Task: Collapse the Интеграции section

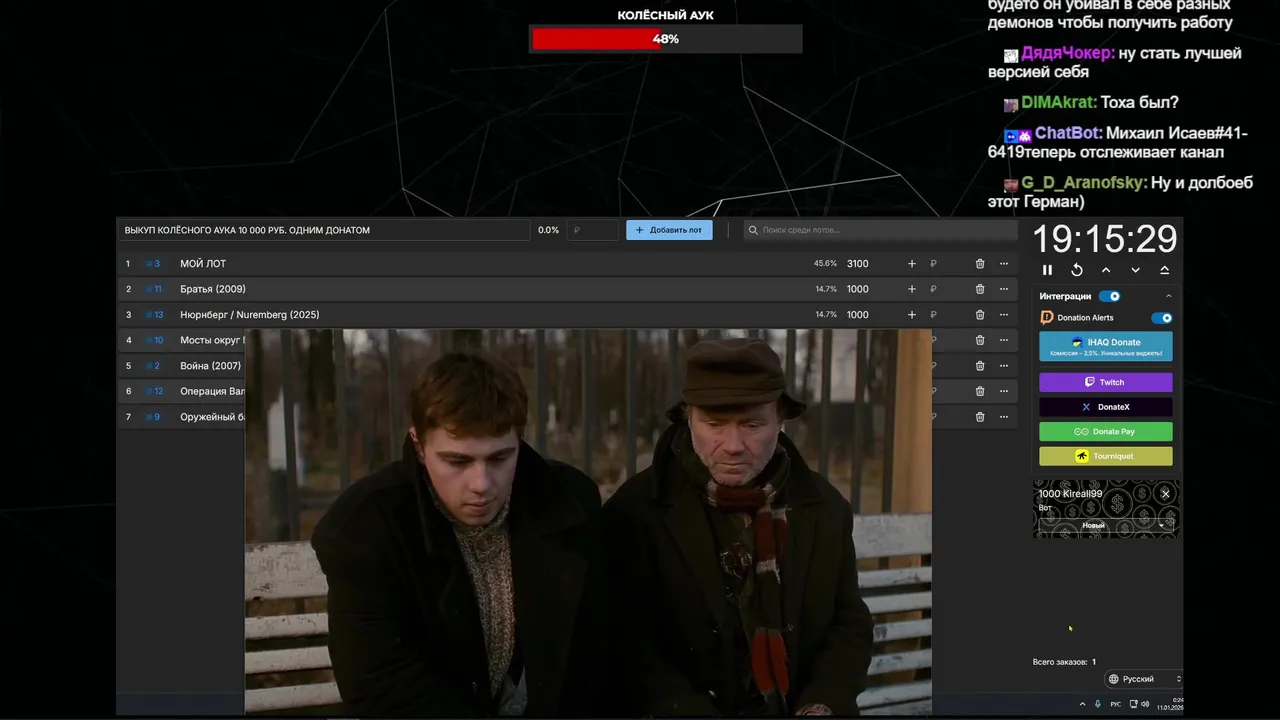Action: click(1168, 296)
